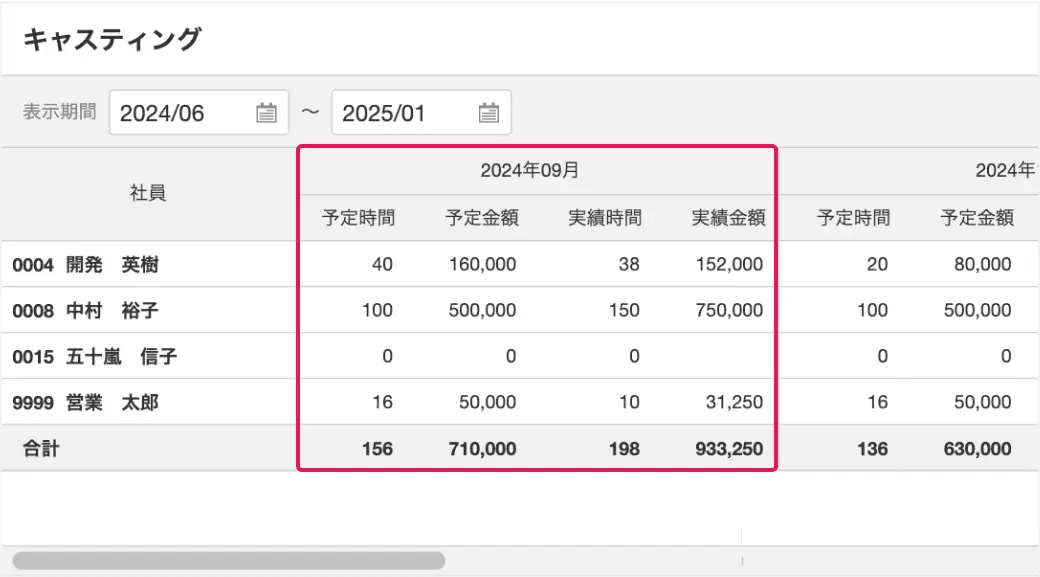Click the end period field 2025/01

click(x=421, y=113)
